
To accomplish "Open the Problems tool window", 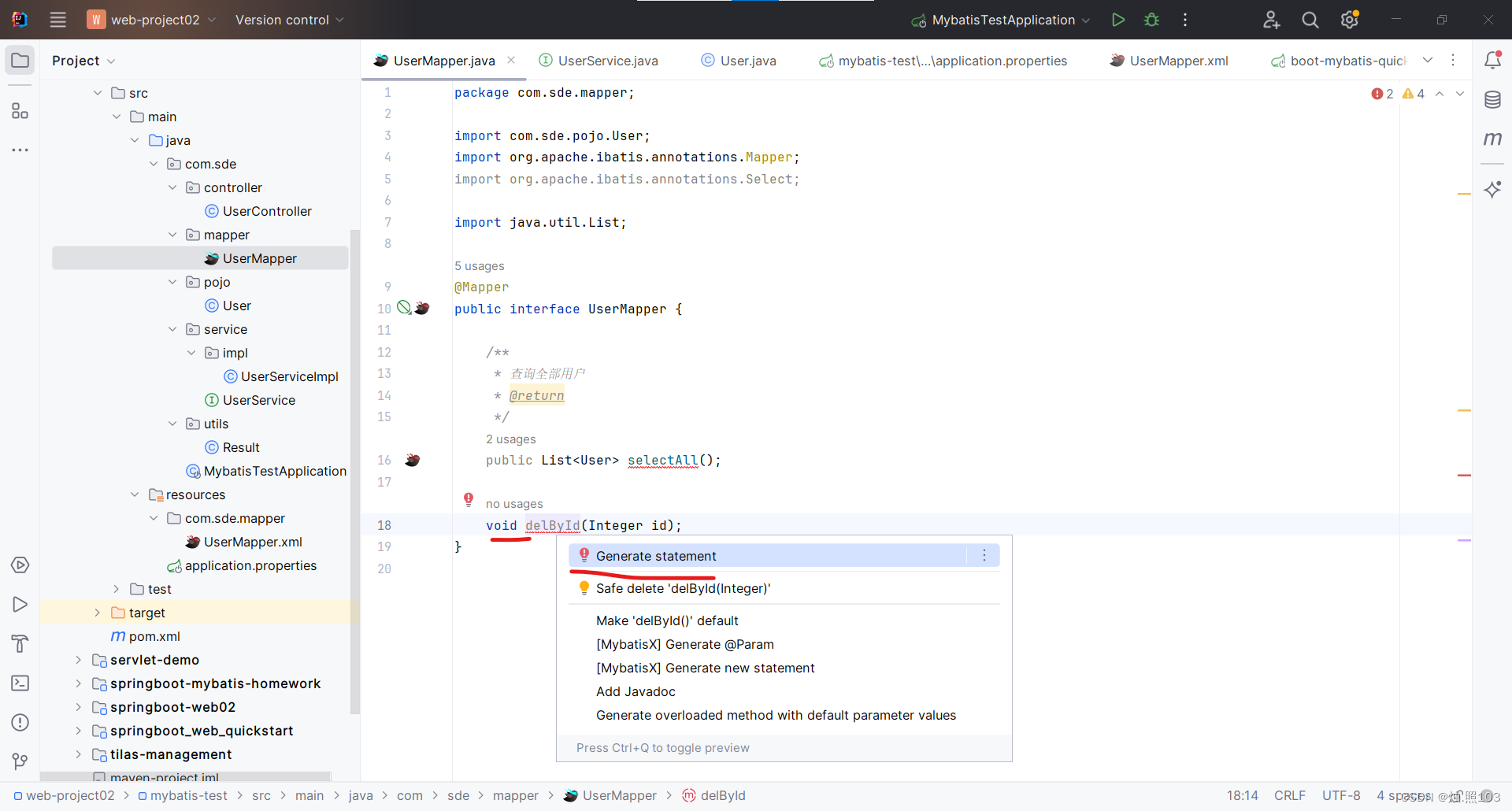I will [20, 722].
